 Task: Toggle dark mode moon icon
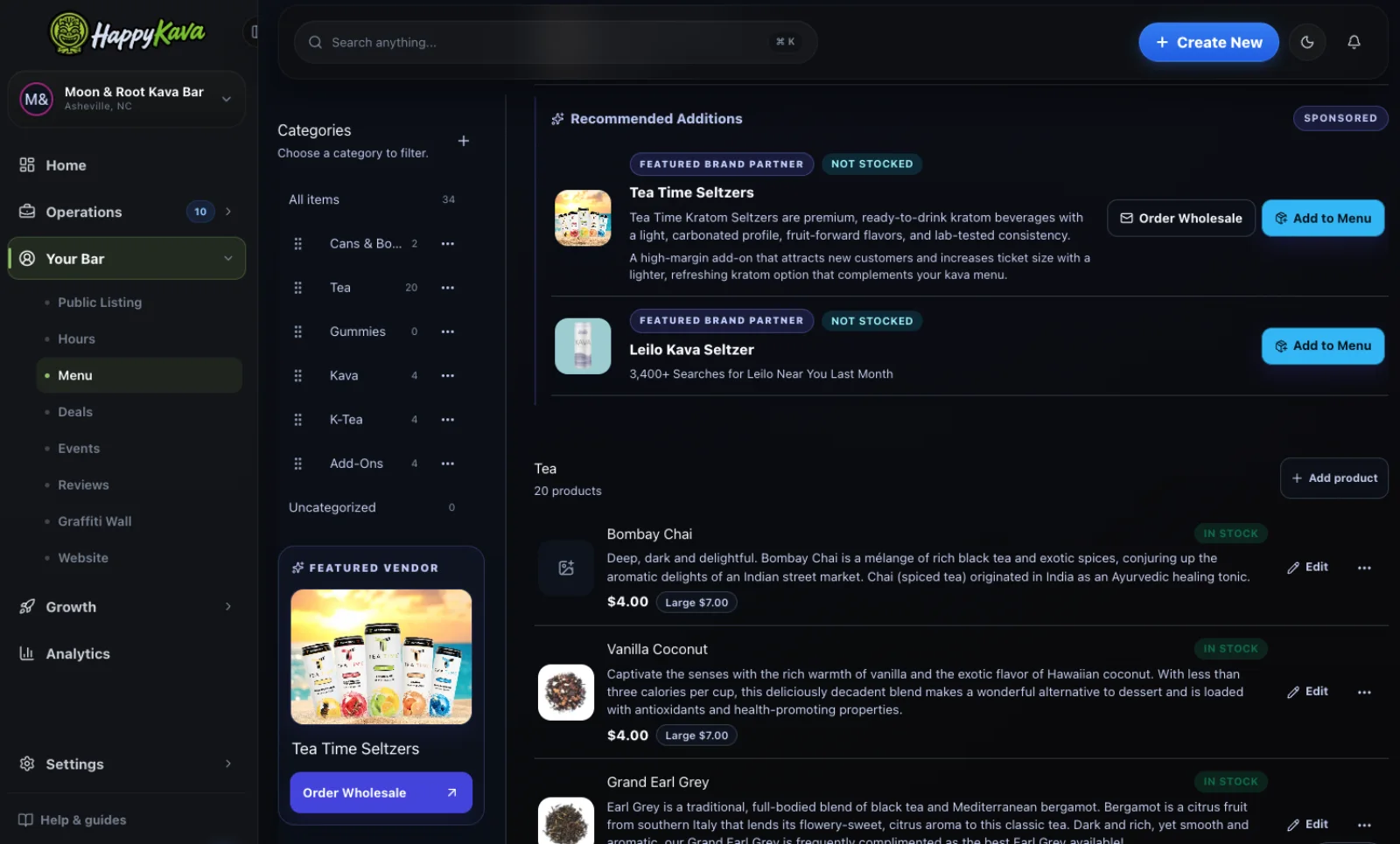(x=1307, y=42)
